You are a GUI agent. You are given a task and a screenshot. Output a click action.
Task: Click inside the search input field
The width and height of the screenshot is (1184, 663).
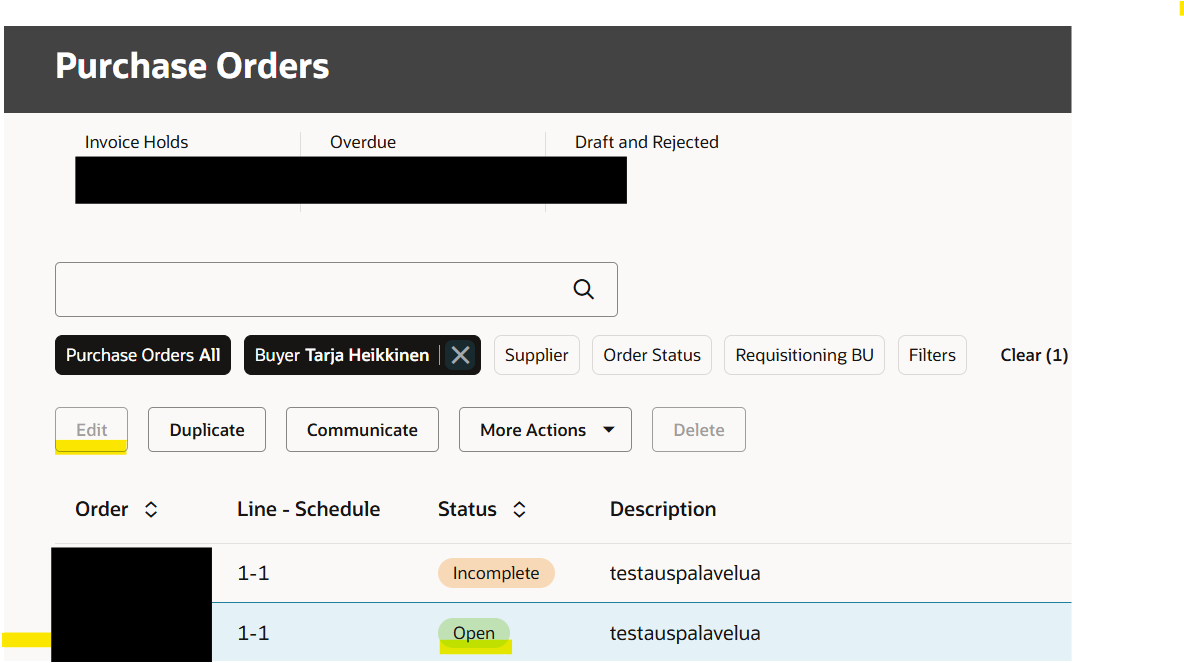[300, 289]
